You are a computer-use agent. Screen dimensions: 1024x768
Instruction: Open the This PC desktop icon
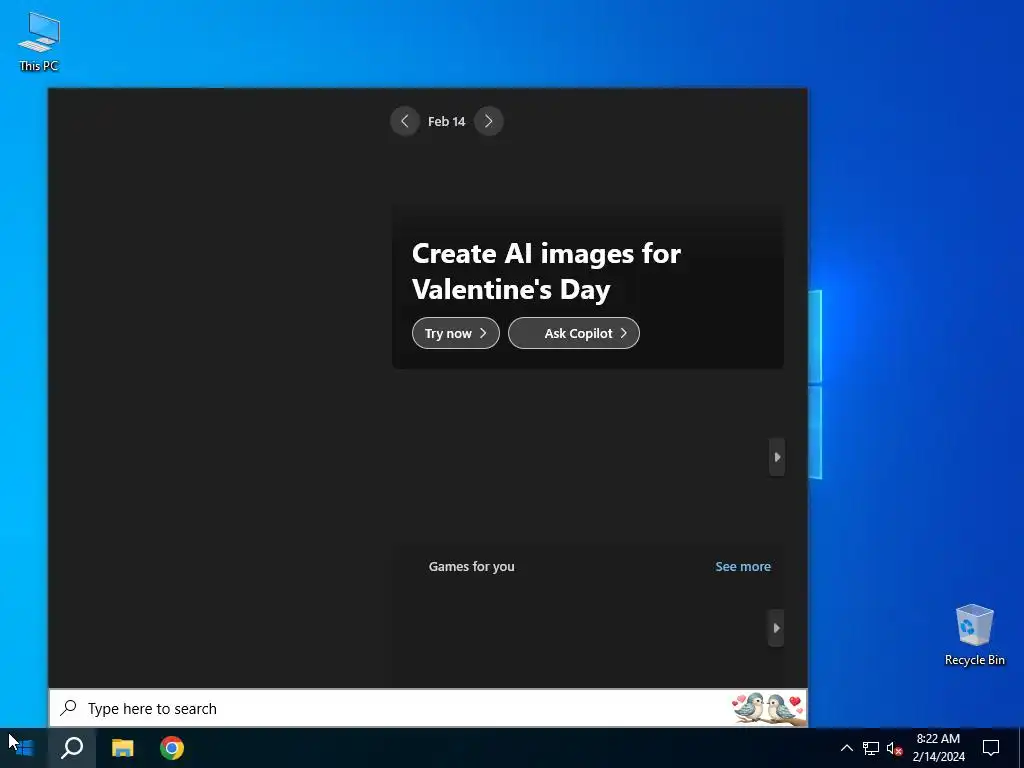point(39,41)
